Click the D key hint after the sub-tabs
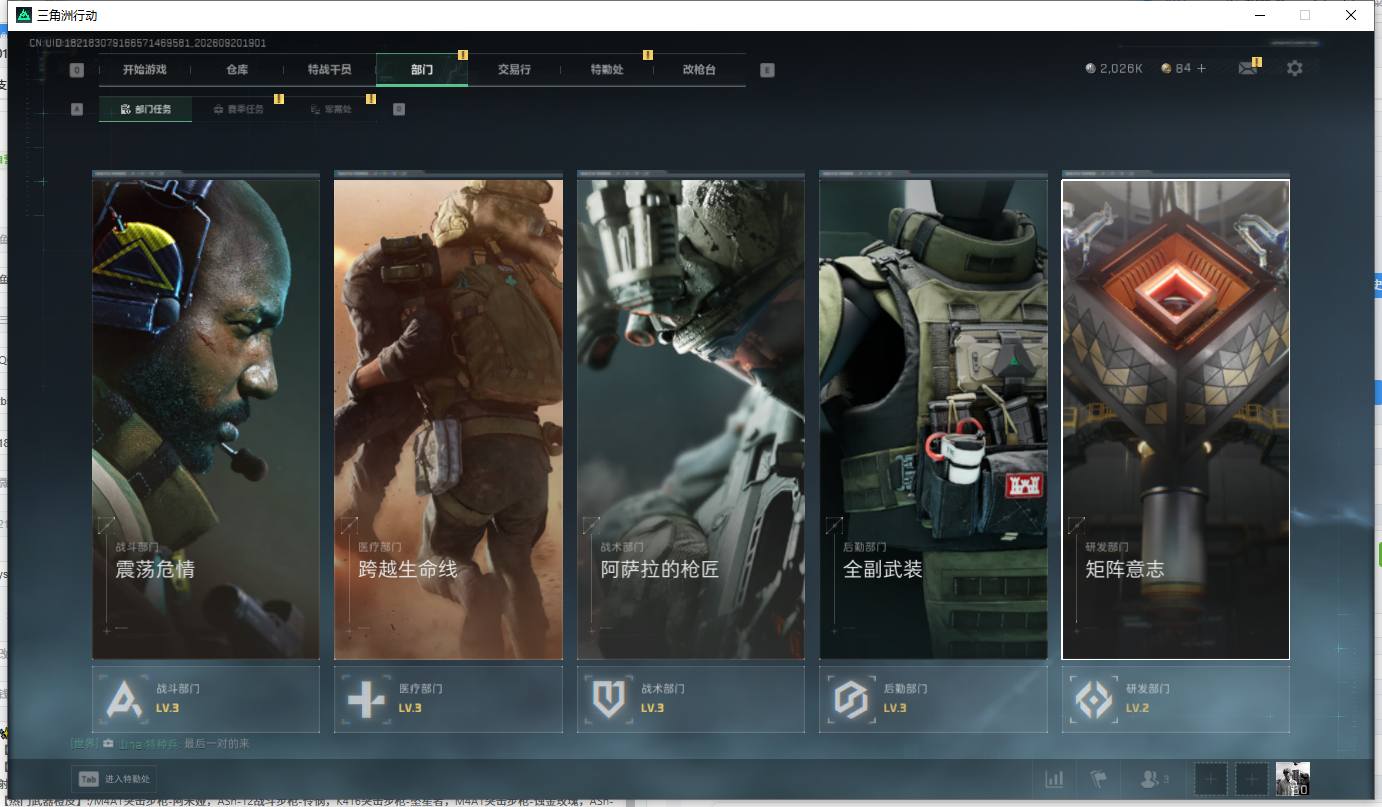Image resolution: width=1382 pixels, height=807 pixels. coord(399,109)
